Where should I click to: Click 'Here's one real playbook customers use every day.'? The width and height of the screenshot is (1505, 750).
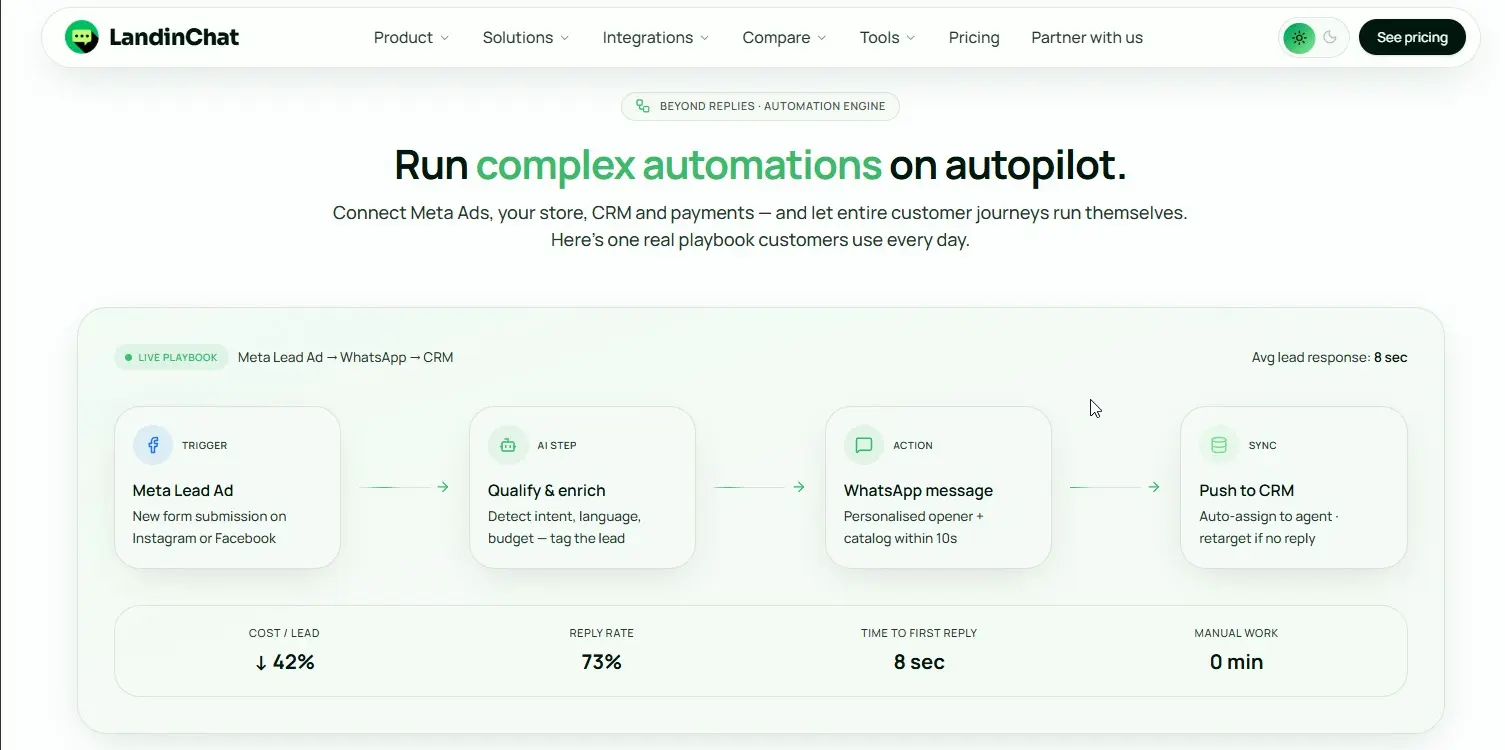(760, 240)
